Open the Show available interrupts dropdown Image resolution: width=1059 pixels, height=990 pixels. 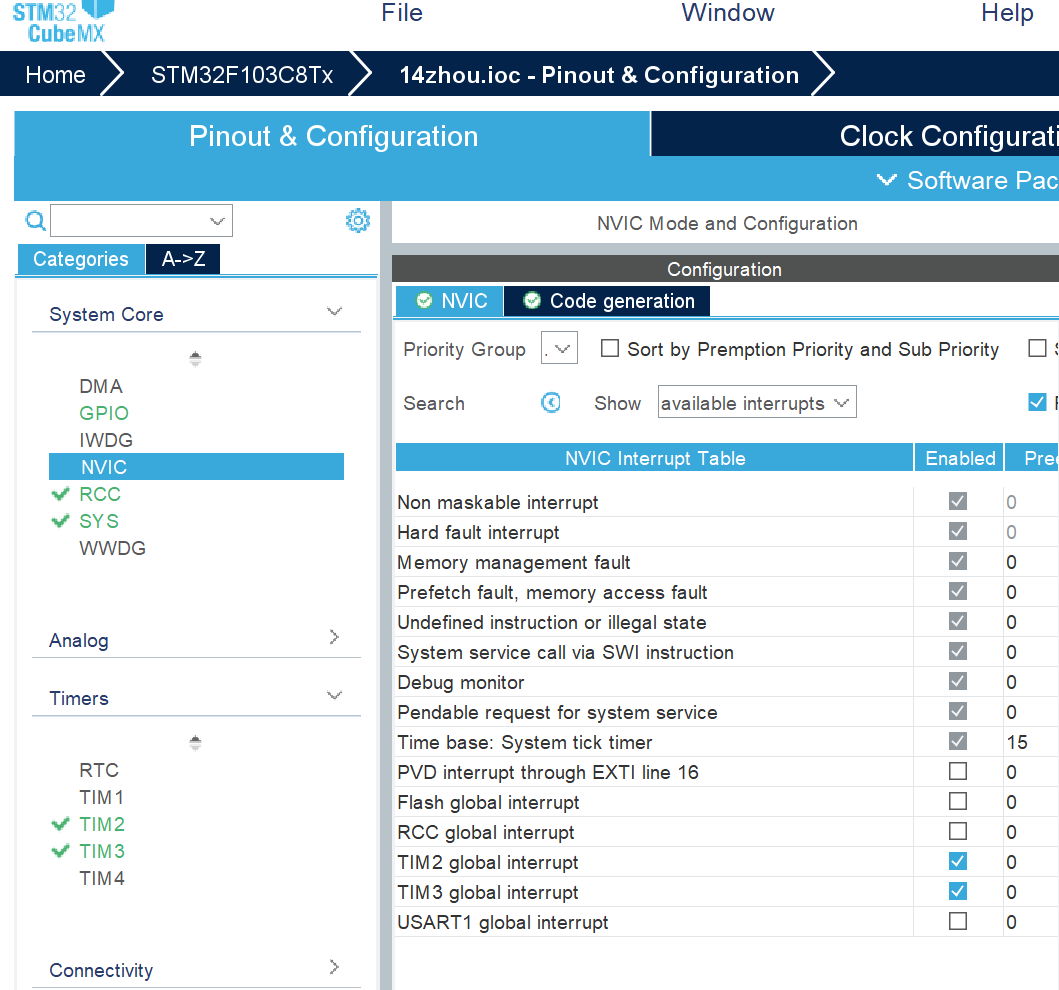[x=757, y=402]
